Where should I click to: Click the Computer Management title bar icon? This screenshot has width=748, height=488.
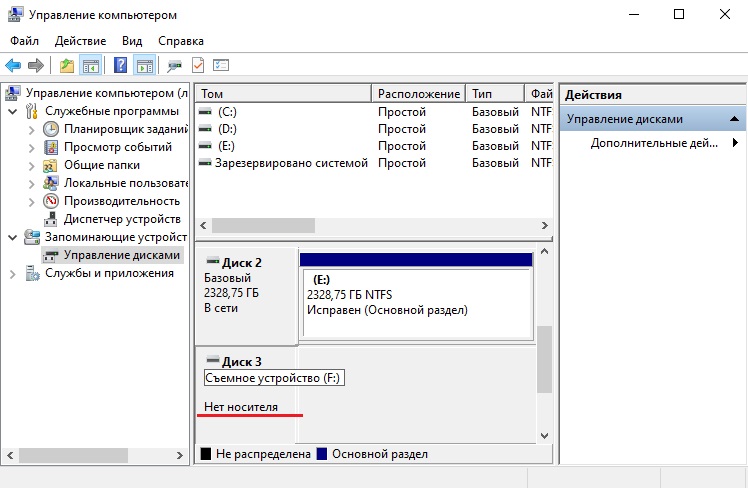point(15,15)
